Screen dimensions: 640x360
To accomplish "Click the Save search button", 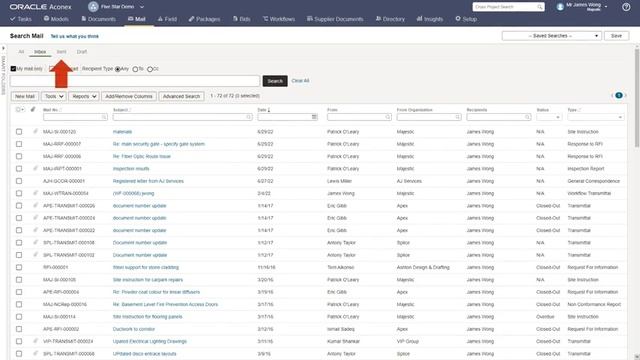I will point(616,36).
